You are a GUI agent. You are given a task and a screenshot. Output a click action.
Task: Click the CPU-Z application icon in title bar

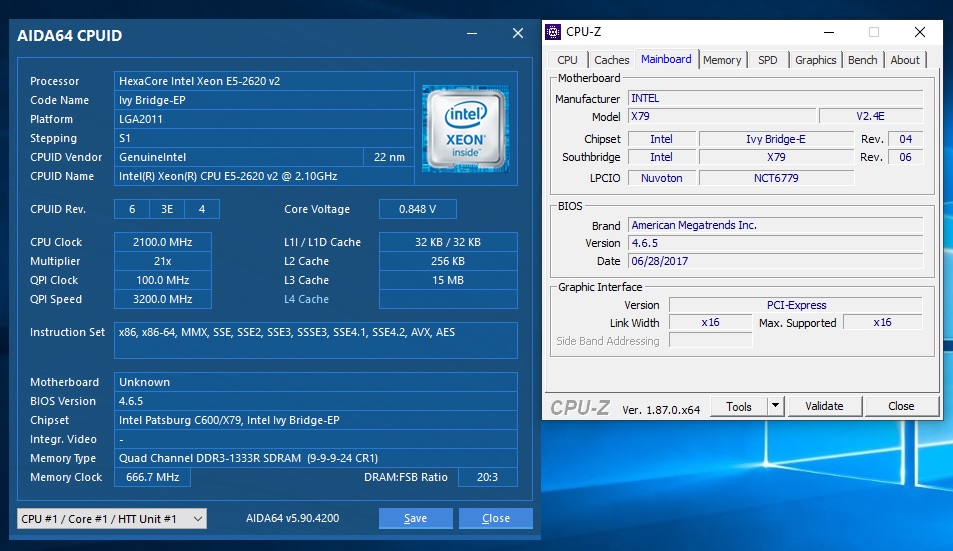552,32
